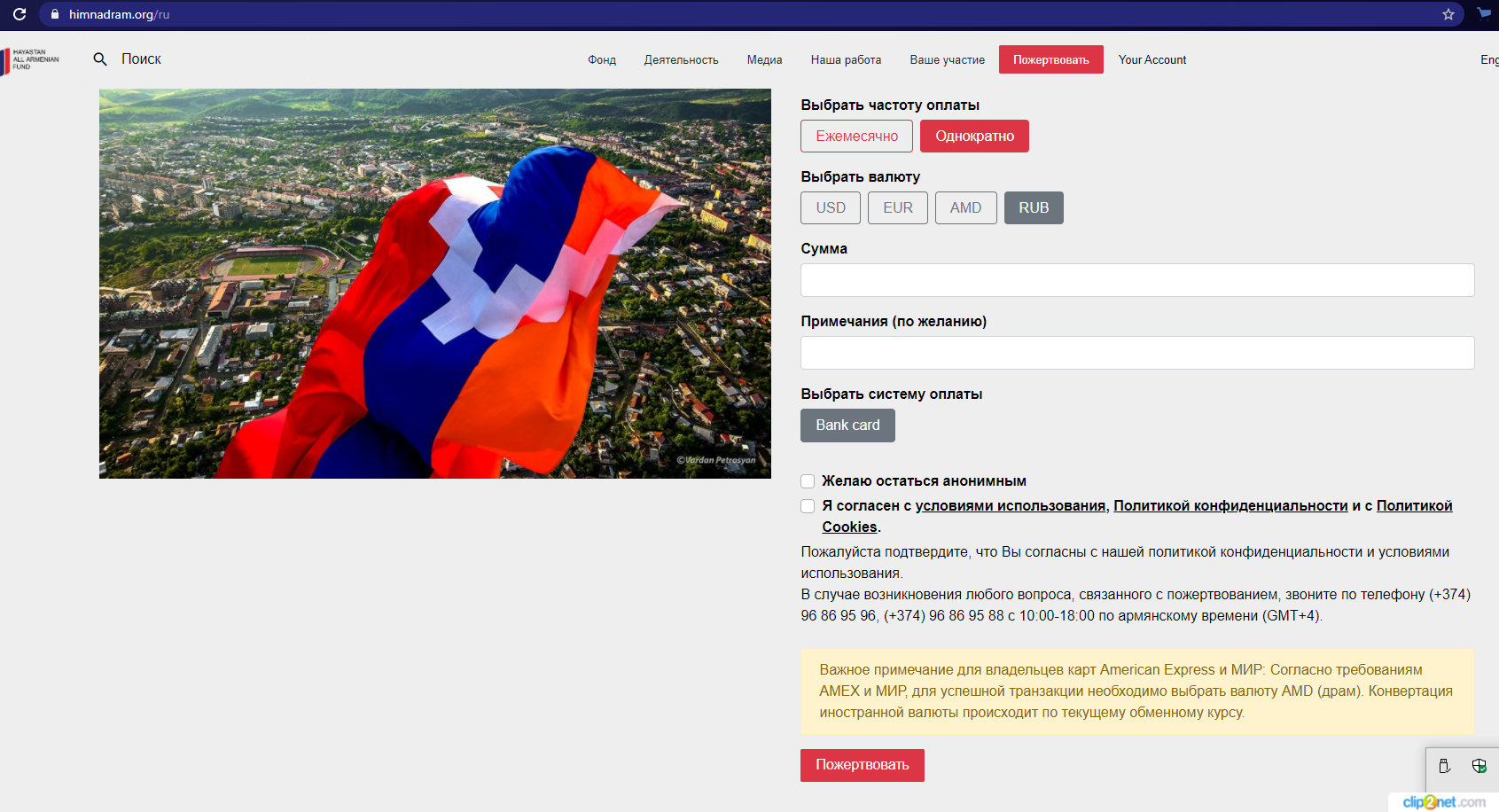Open the Политикой конфиденциальности link
The image size is (1499, 812).
(x=1230, y=506)
